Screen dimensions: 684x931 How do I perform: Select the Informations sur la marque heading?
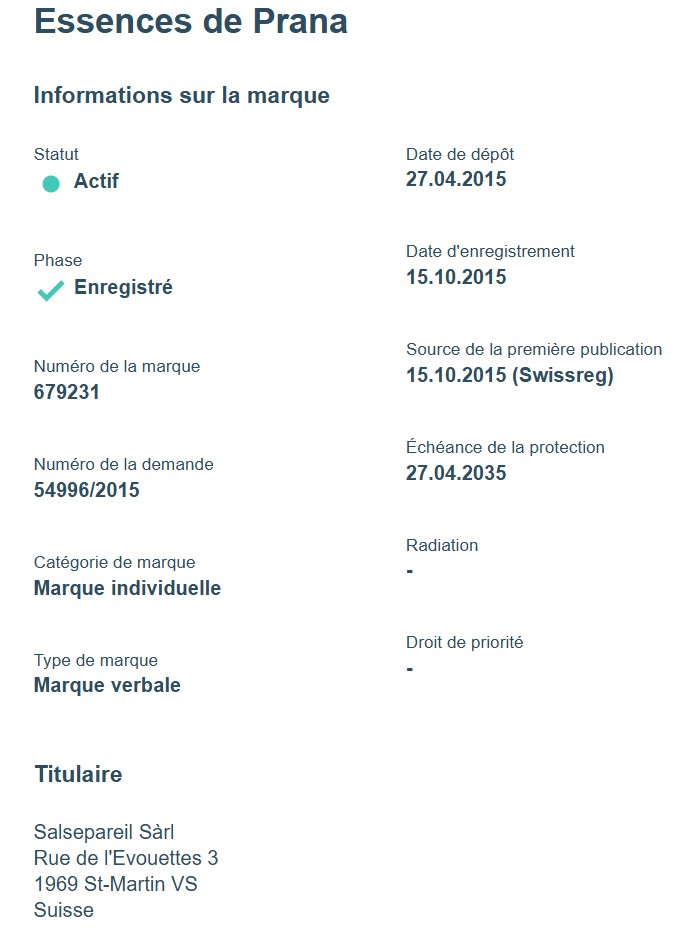point(182,96)
